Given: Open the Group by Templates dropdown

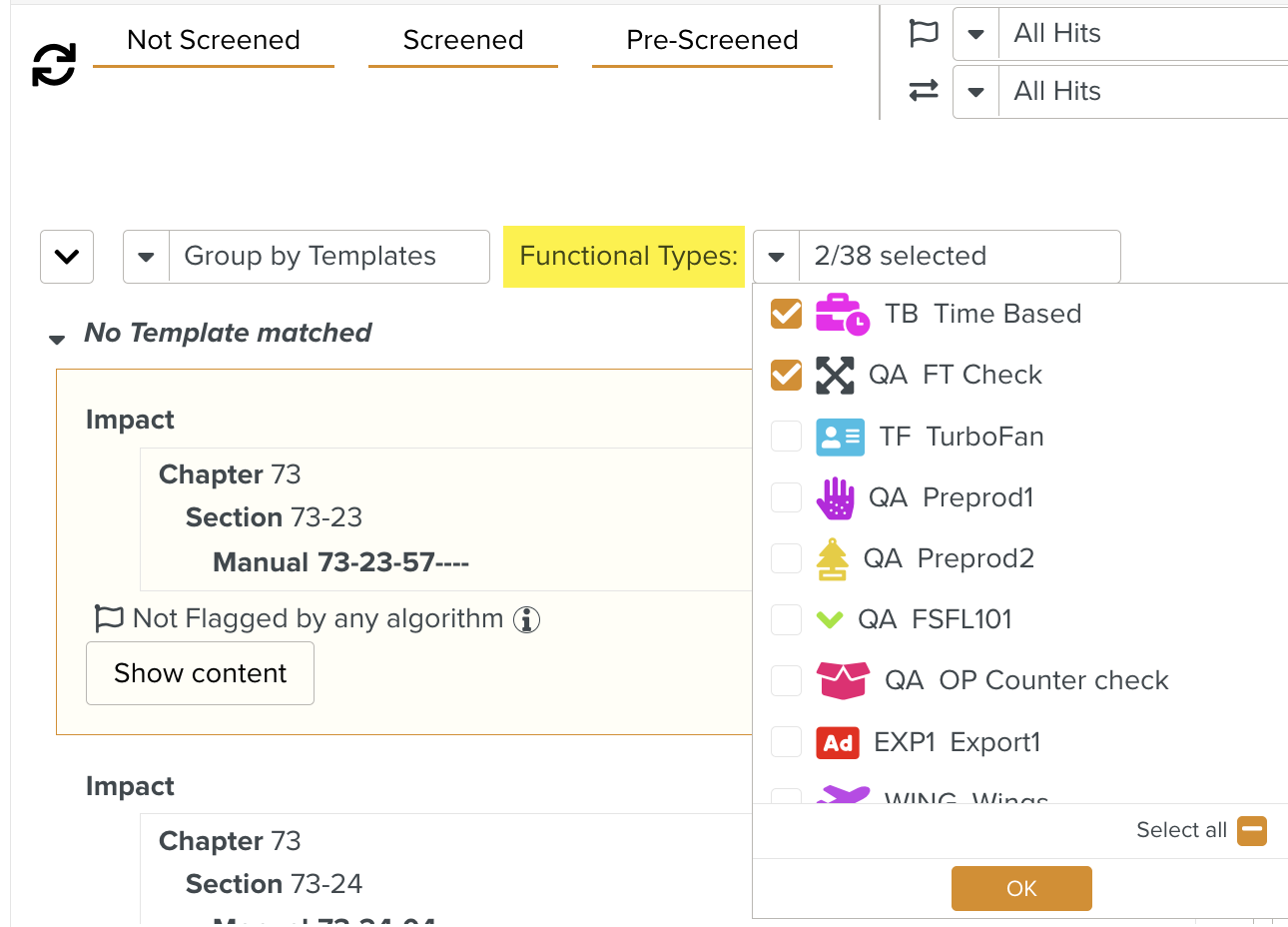Looking at the screenshot, I should (x=146, y=257).
